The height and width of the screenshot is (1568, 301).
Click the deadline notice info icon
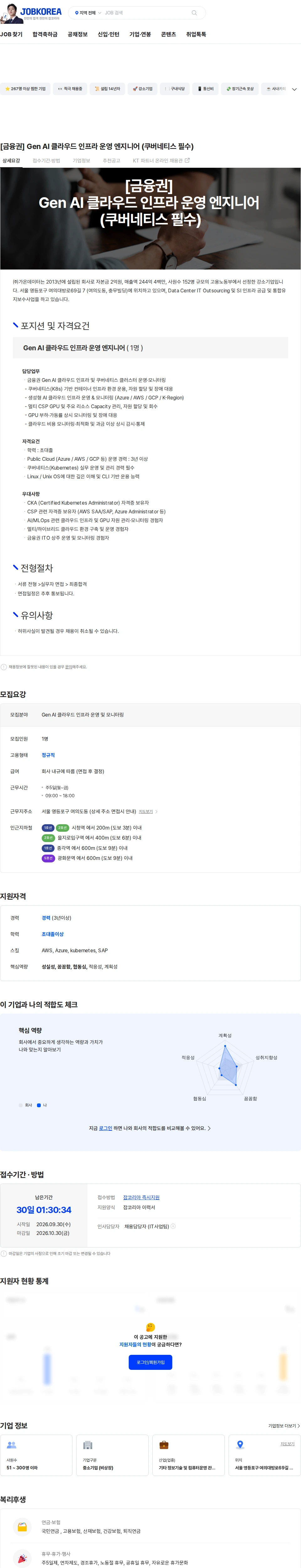tap(4, 1254)
